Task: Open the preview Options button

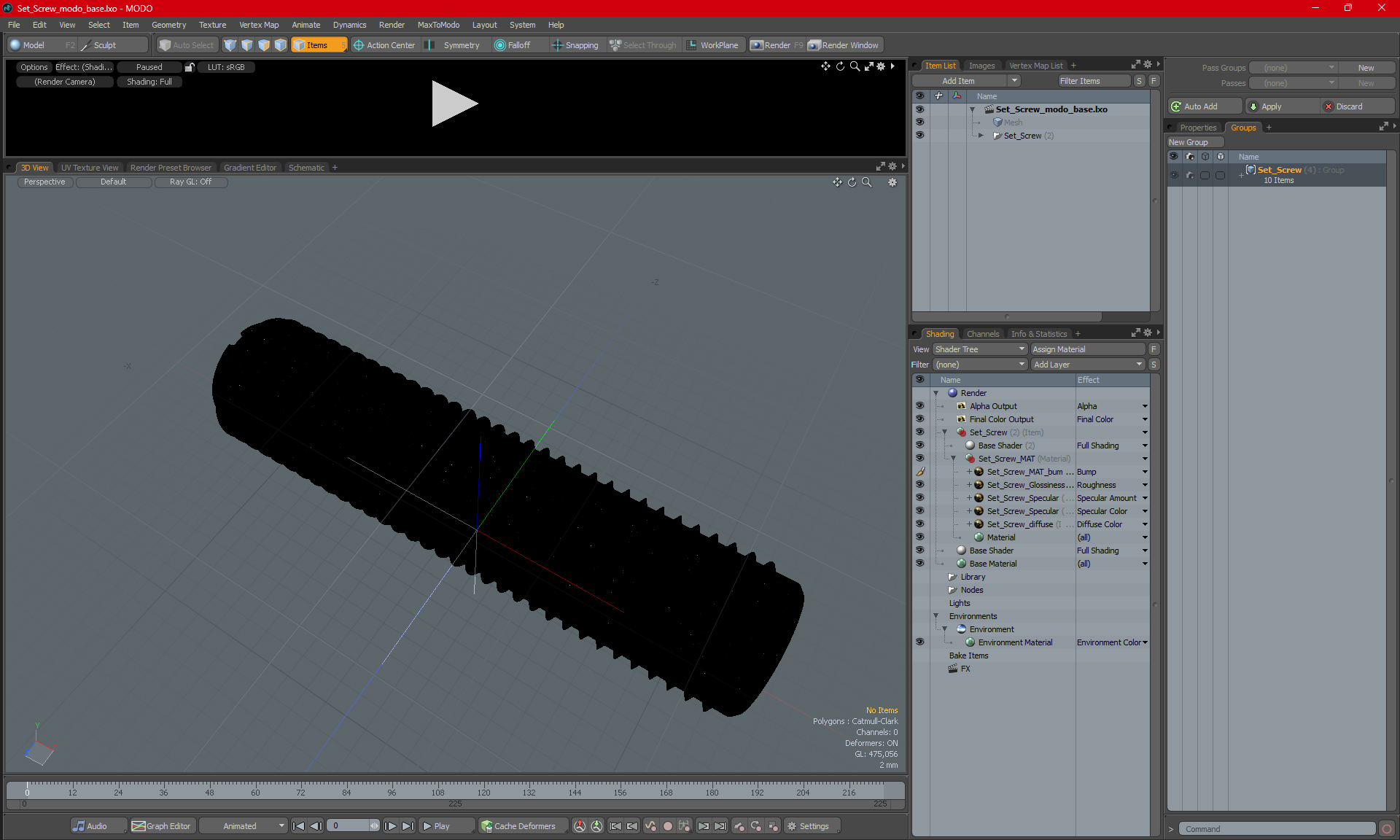Action: pyautogui.click(x=34, y=67)
